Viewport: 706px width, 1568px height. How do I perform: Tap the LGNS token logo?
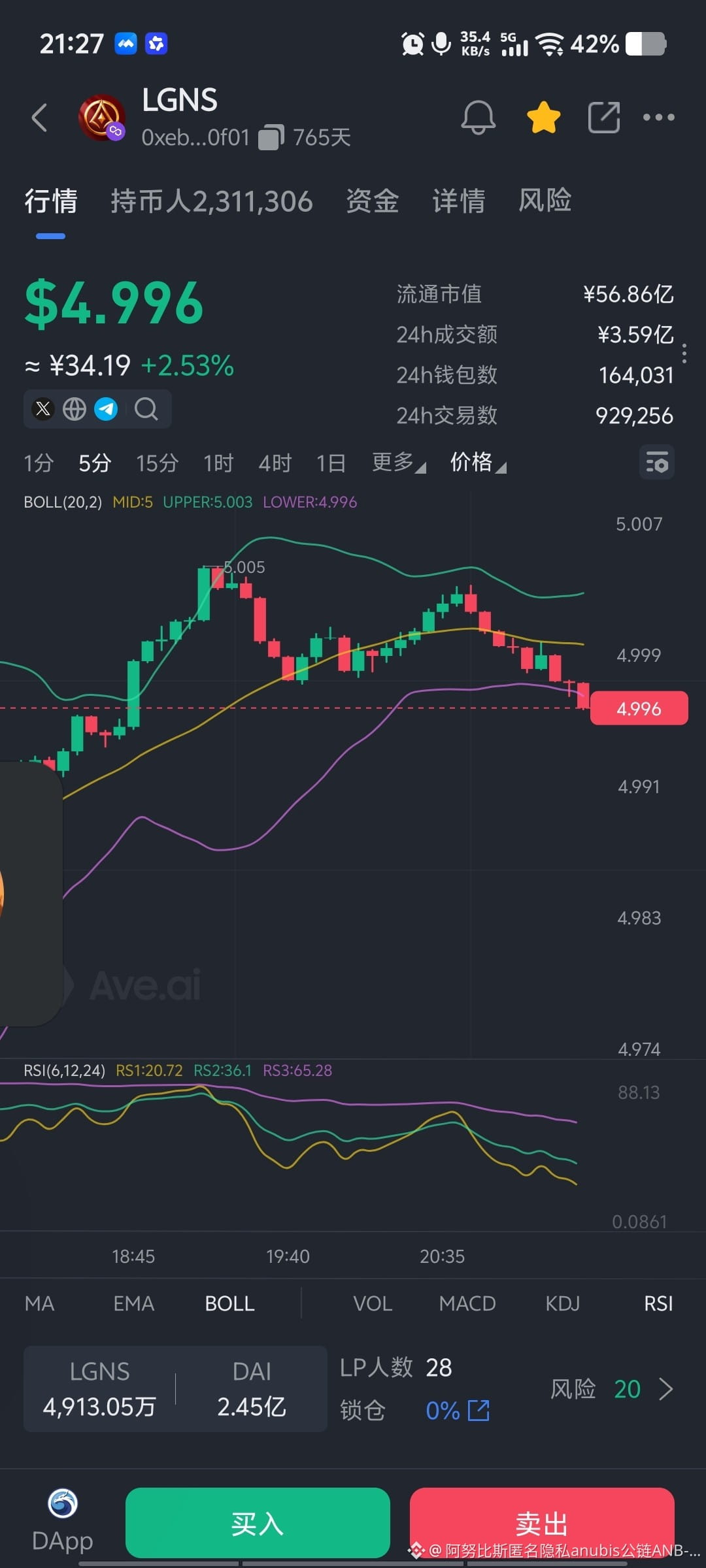tap(102, 118)
